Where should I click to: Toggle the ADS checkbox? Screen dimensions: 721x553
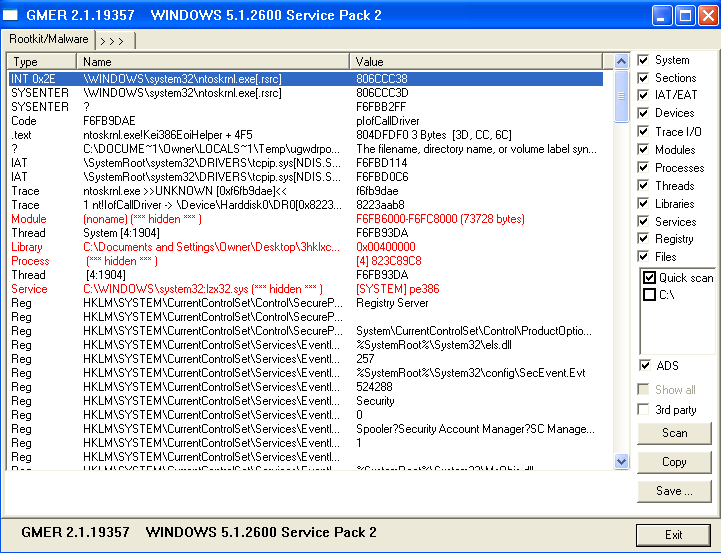[645, 365]
